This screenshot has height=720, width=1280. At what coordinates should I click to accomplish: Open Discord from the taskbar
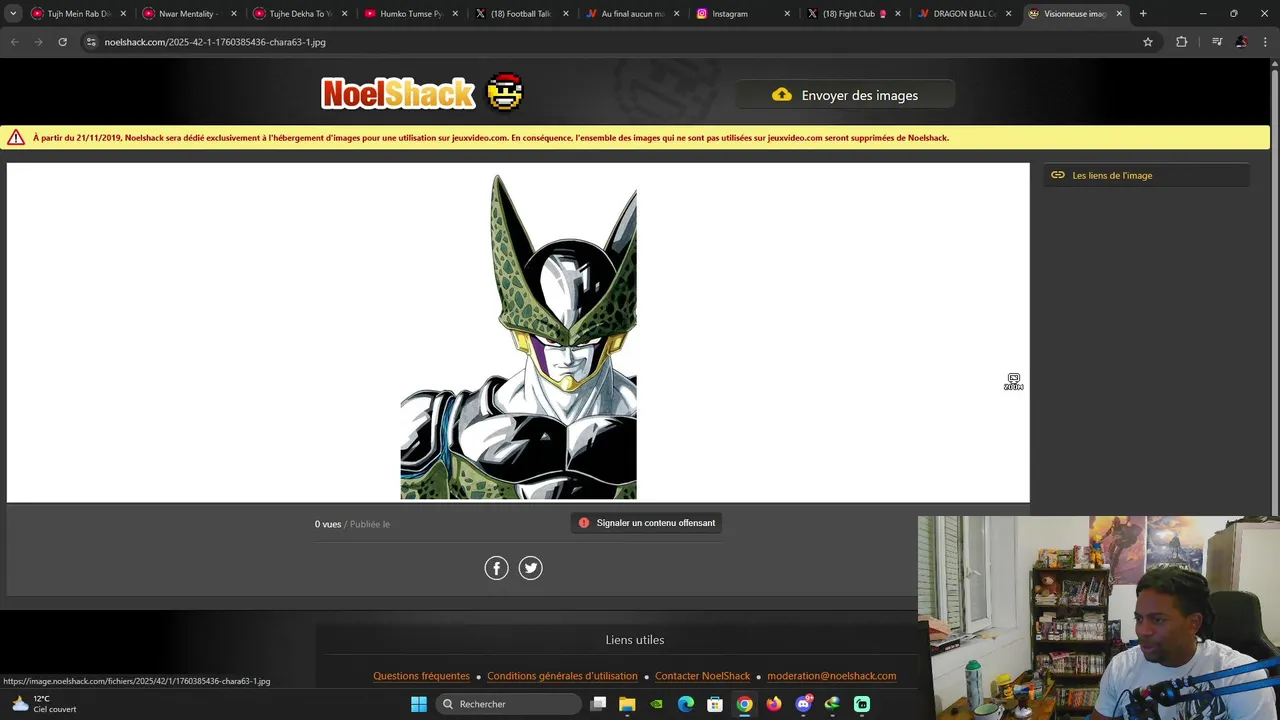[803, 704]
